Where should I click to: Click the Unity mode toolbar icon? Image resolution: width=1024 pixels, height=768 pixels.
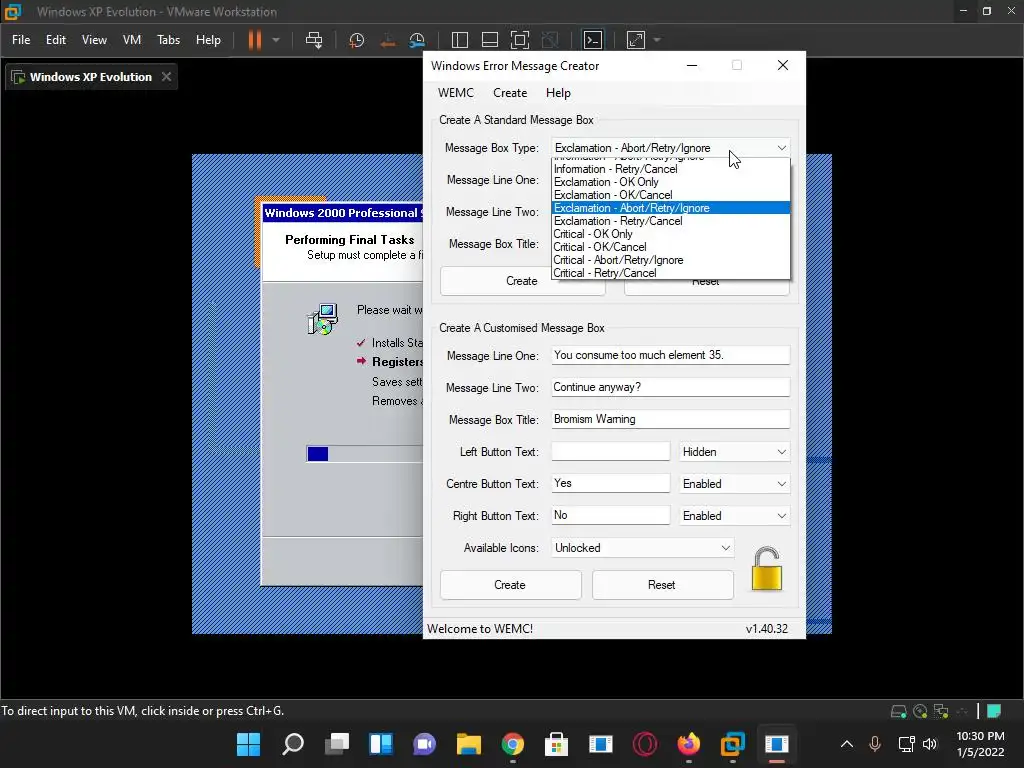click(550, 40)
